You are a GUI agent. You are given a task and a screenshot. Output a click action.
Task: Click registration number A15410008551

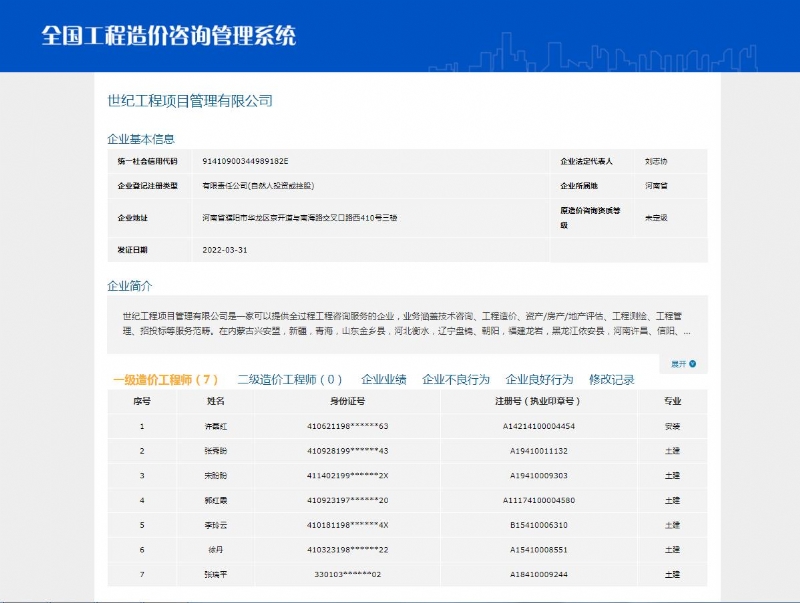(539, 550)
